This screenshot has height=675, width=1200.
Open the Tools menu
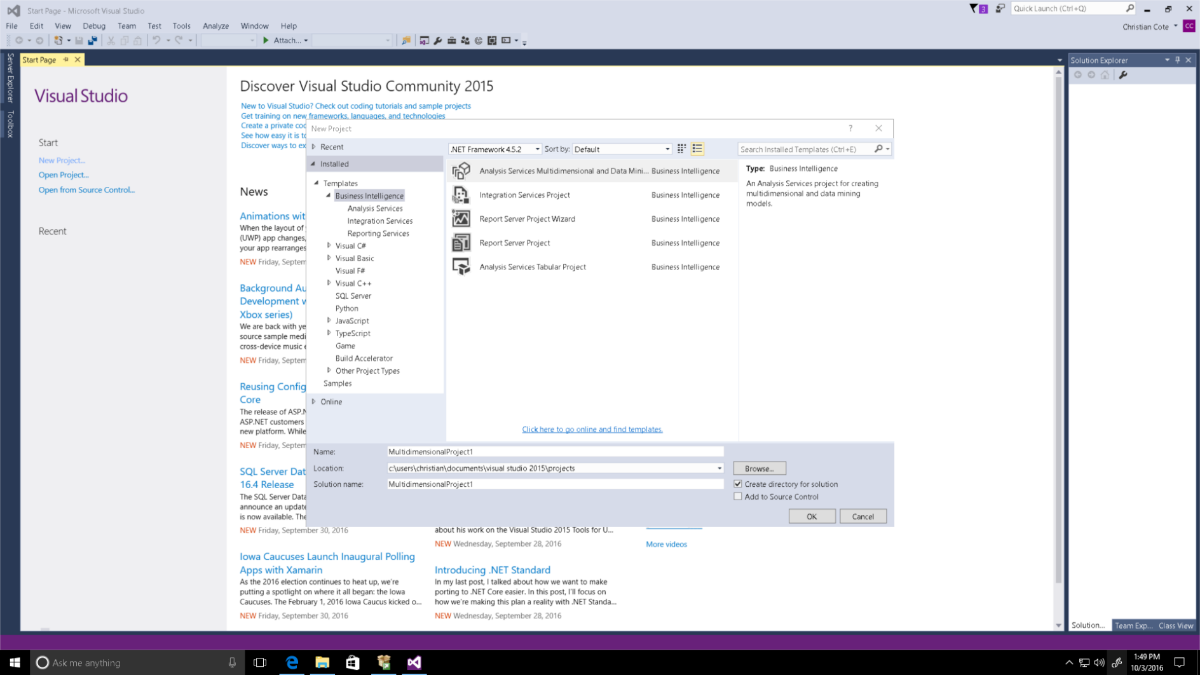pos(181,26)
